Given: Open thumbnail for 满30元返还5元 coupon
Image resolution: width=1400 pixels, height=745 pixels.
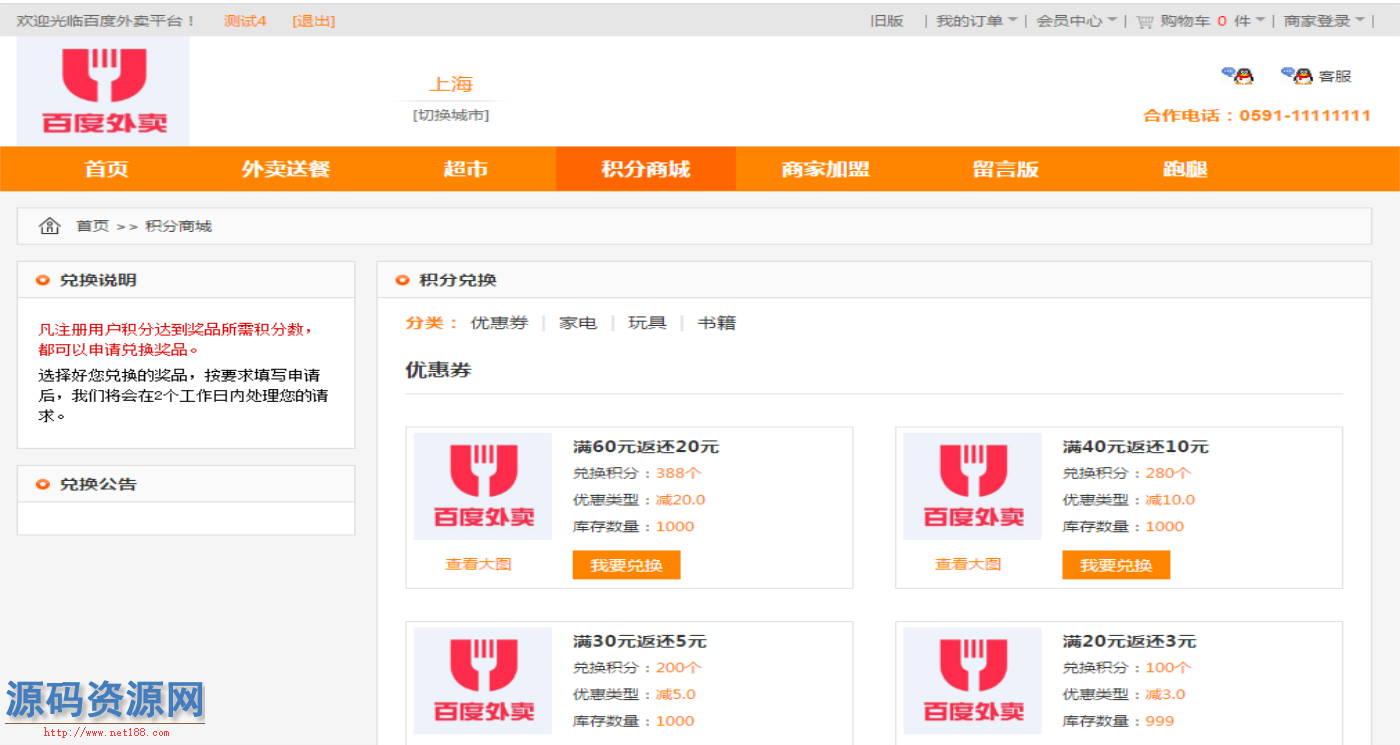Looking at the screenshot, I should (x=483, y=681).
